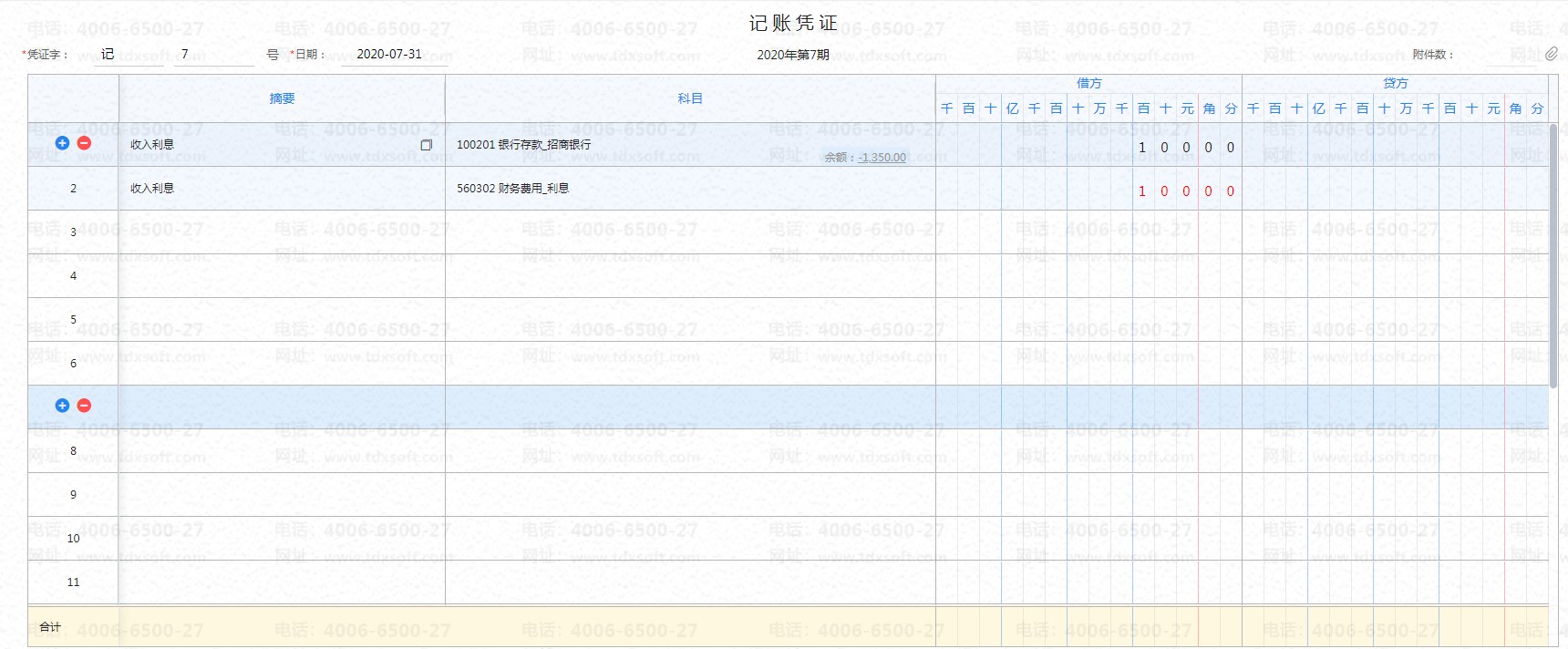The width and height of the screenshot is (1568, 649).
Task: Click the empty account cell in row 4
Action: [689, 276]
